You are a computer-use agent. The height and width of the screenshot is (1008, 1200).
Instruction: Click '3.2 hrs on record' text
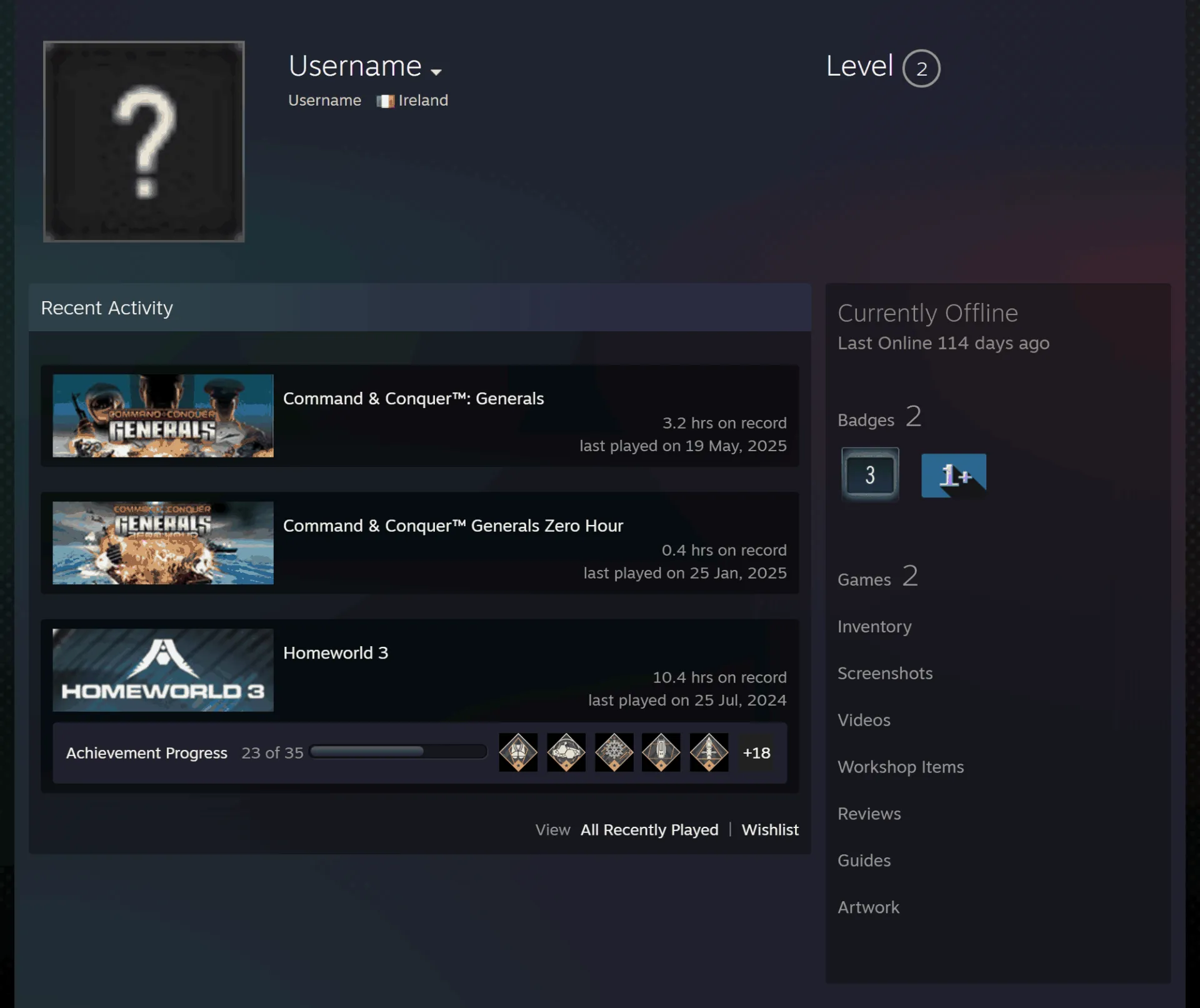[x=724, y=423]
